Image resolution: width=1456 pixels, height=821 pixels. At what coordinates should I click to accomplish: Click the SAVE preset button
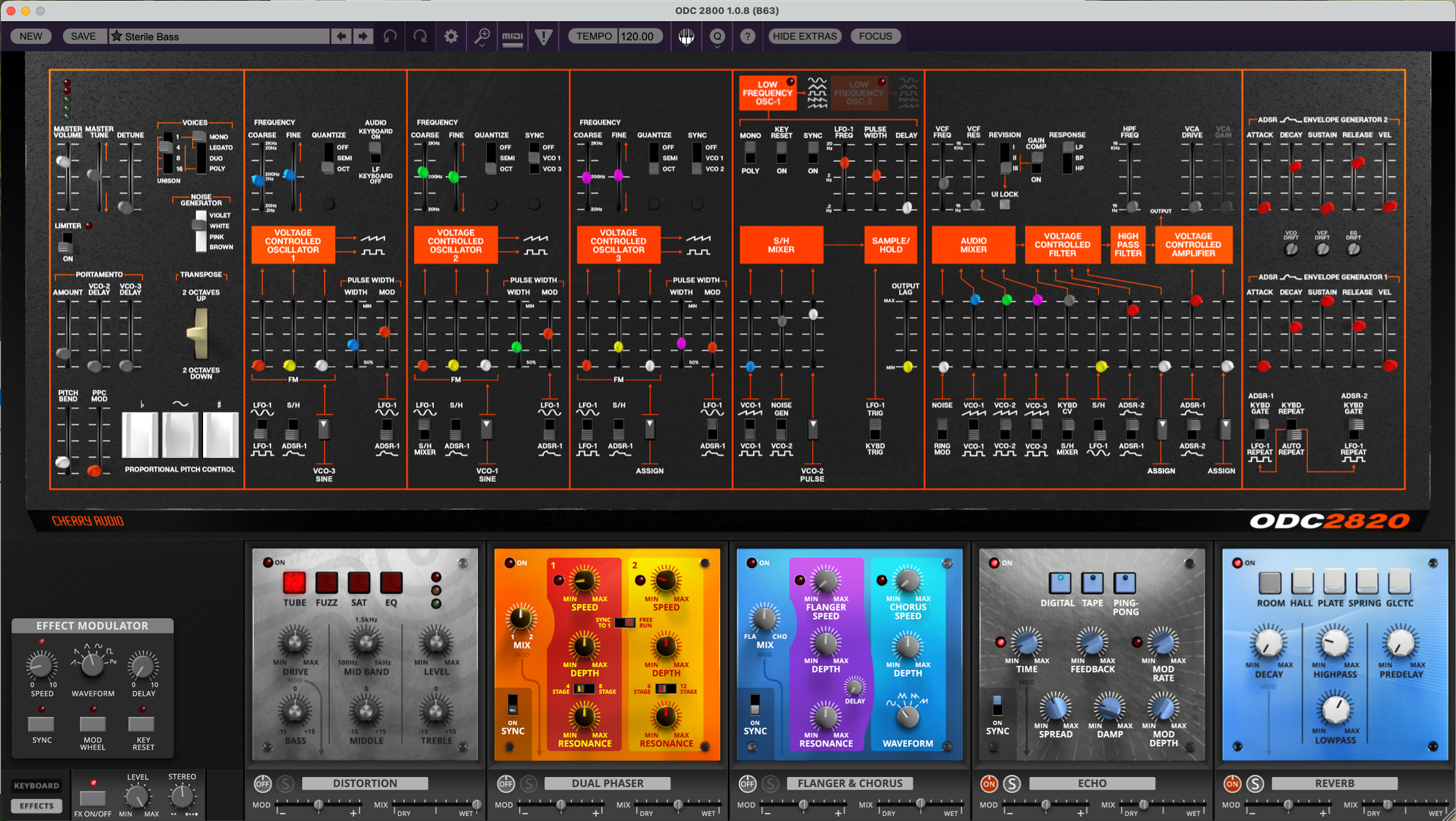84,36
